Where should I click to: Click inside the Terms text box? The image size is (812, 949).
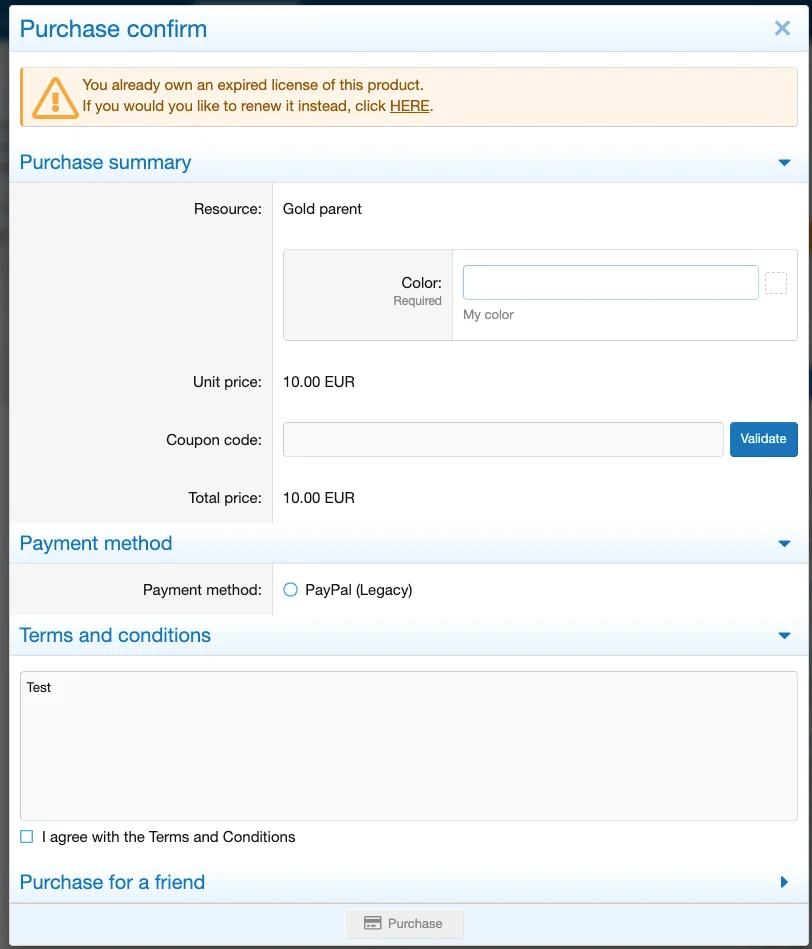pos(408,745)
